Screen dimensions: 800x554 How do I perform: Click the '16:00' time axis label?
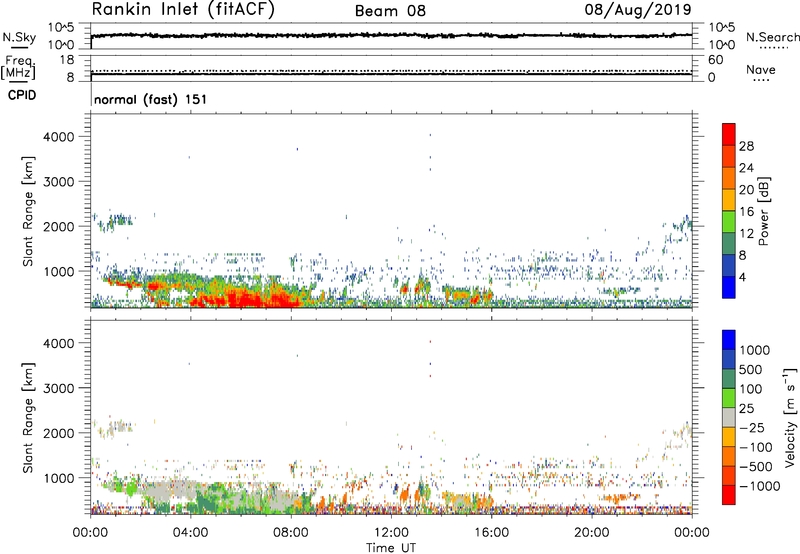point(491,533)
